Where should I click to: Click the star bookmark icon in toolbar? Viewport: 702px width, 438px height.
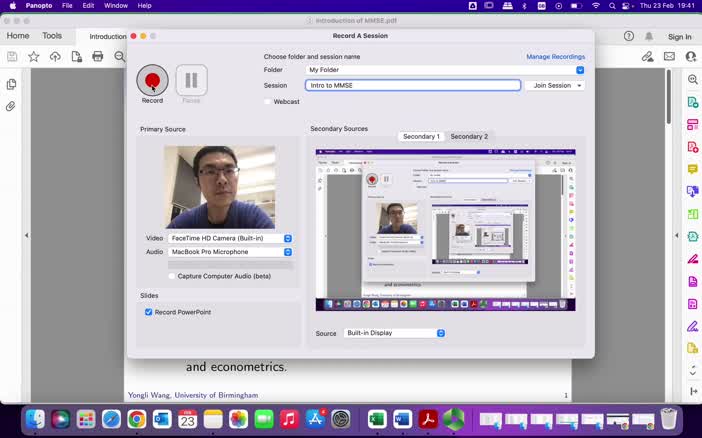[x=33, y=57]
